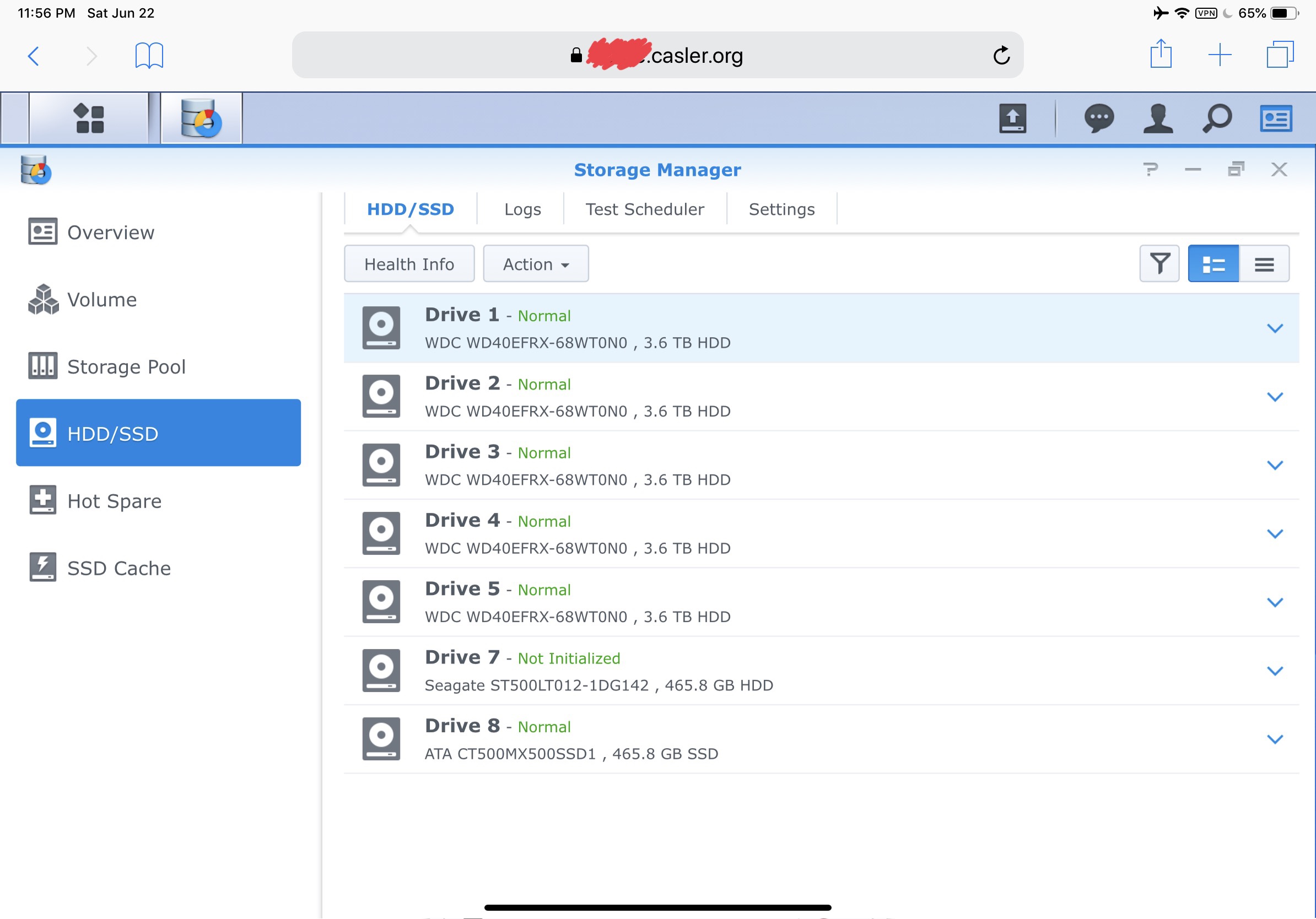Click the drive filter funnel icon
The width and height of the screenshot is (1316, 919).
coord(1159,263)
